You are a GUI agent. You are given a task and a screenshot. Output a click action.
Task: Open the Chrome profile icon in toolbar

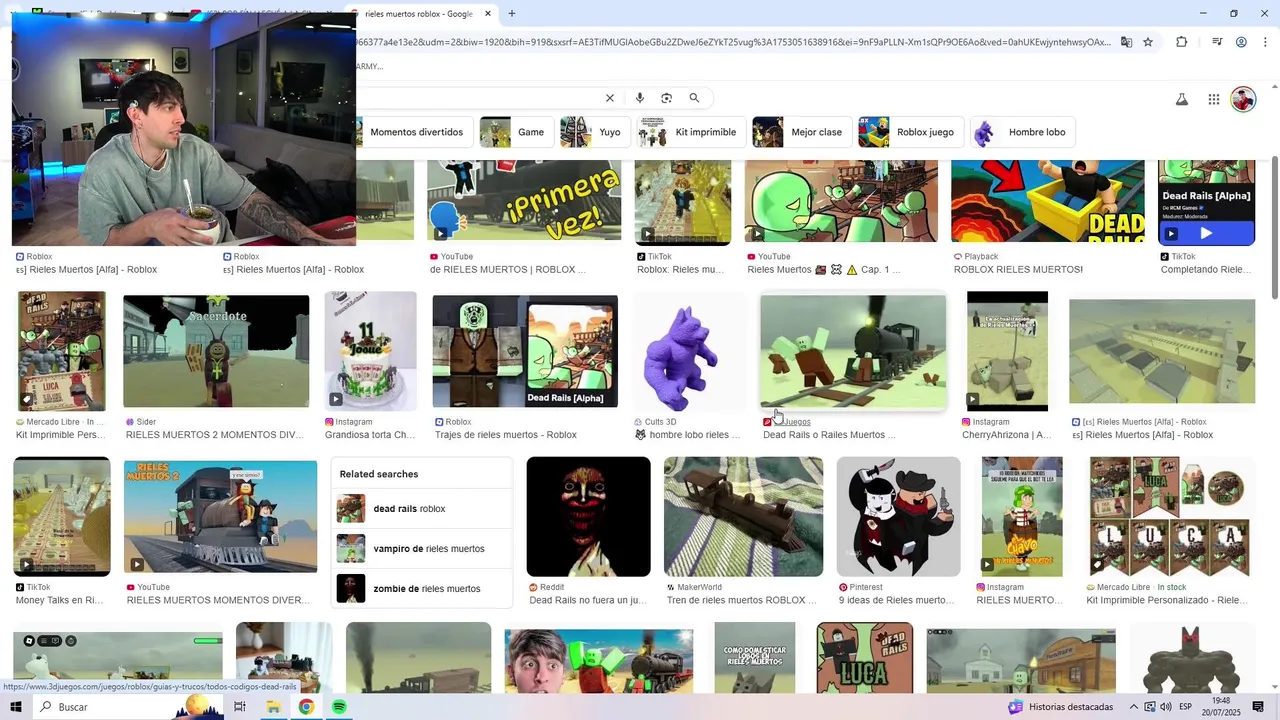1241,42
